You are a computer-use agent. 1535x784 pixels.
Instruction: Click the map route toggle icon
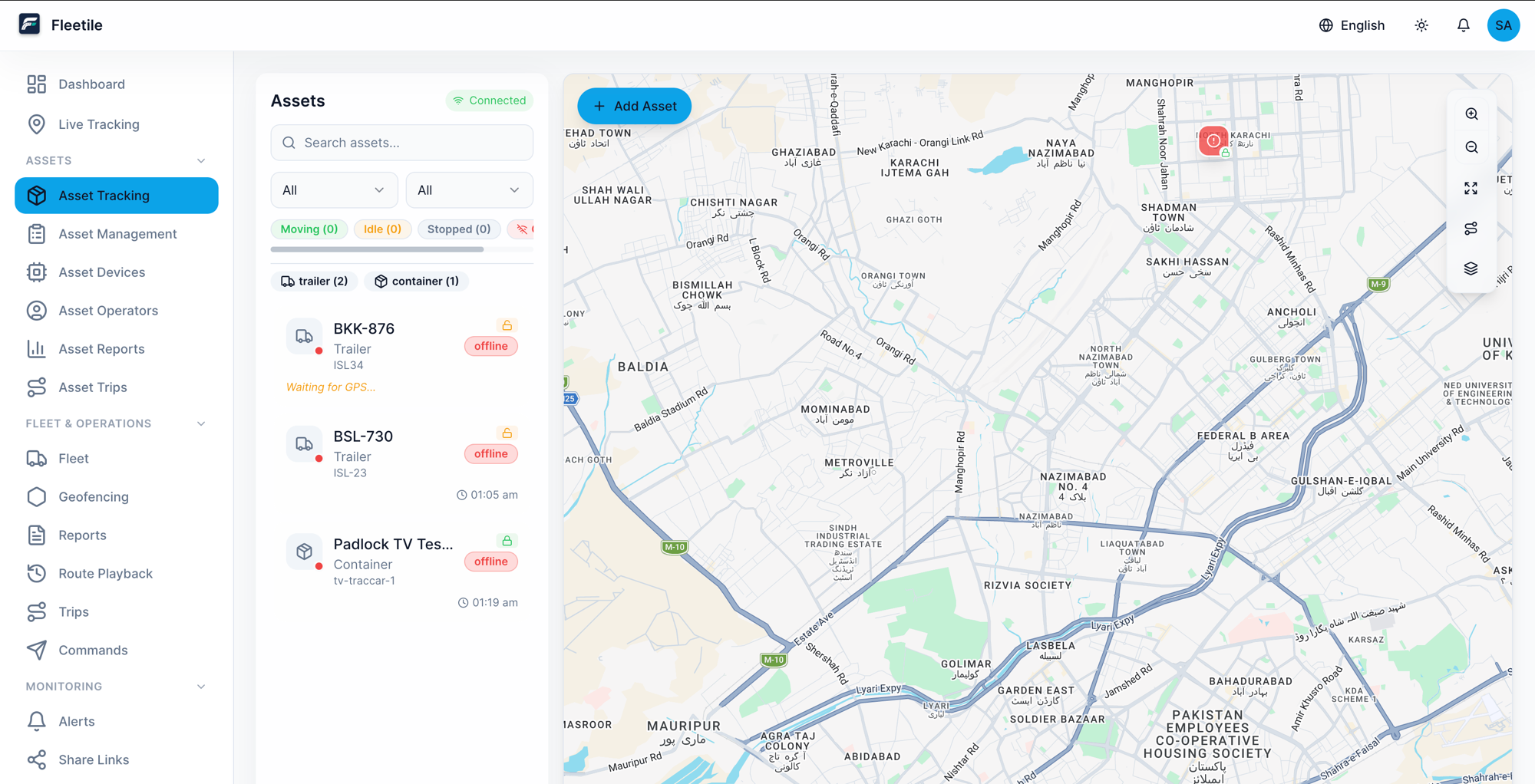(1471, 229)
